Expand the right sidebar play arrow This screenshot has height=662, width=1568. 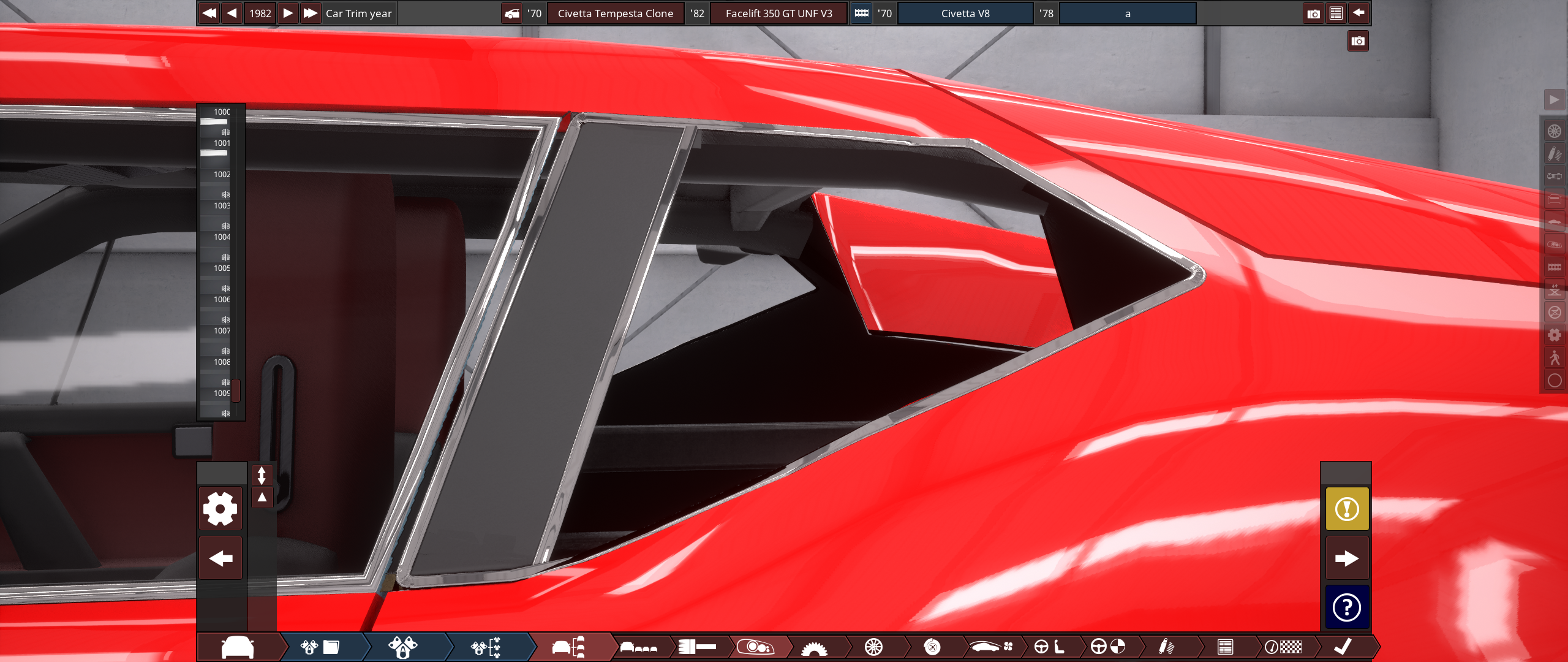(1555, 100)
